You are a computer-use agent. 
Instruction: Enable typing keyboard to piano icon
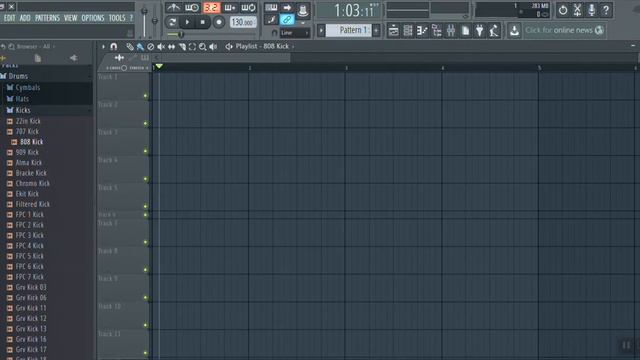point(271,8)
